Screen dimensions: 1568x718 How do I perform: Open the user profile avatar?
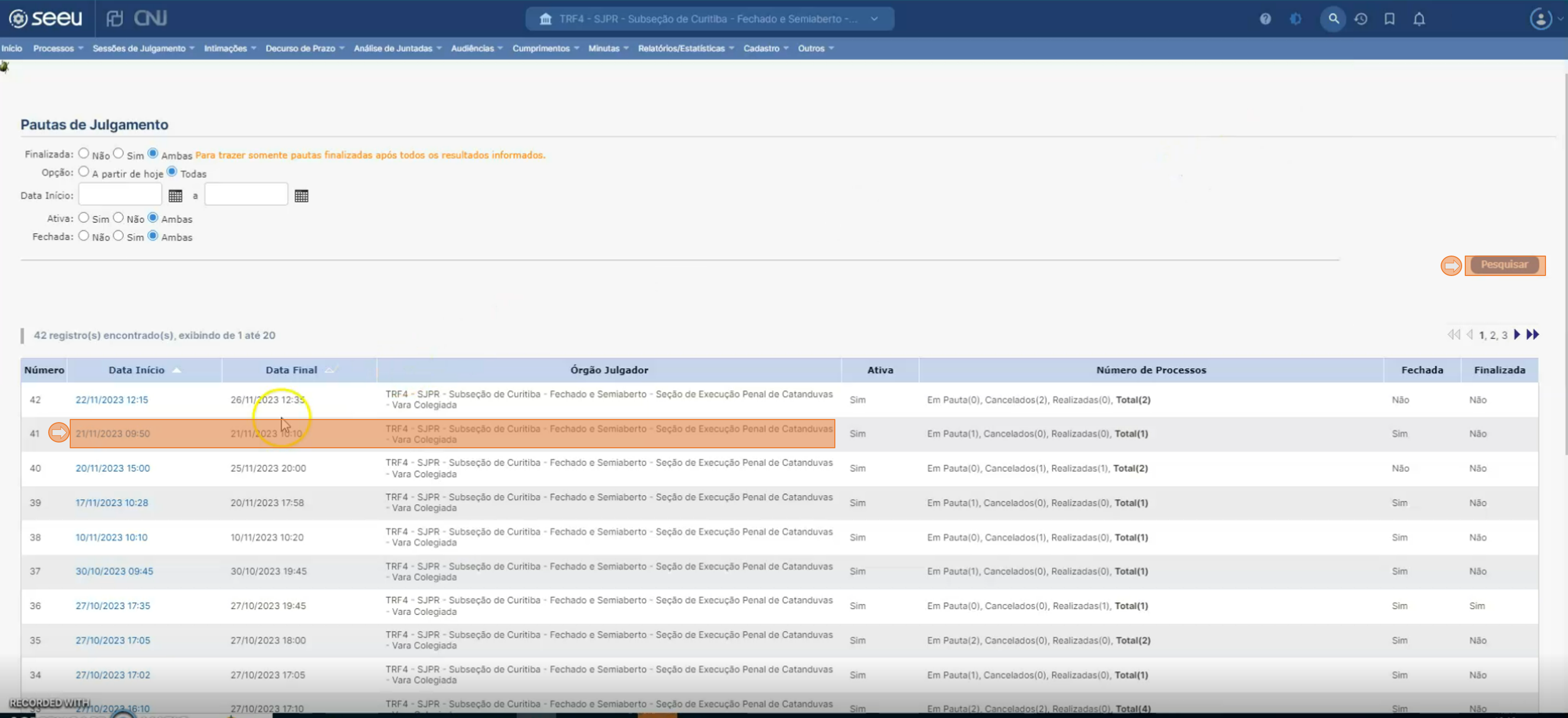[1541, 19]
